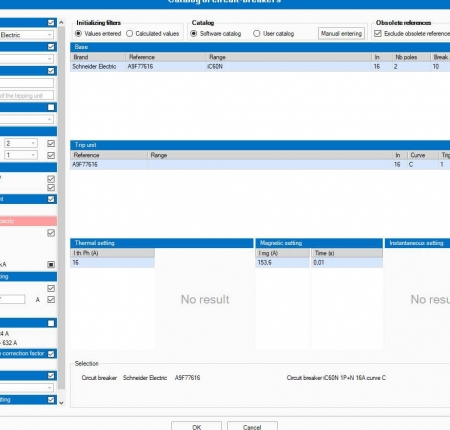Open Manual entering
The height and width of the screenshot is (430, 450).
pos(341,34)
